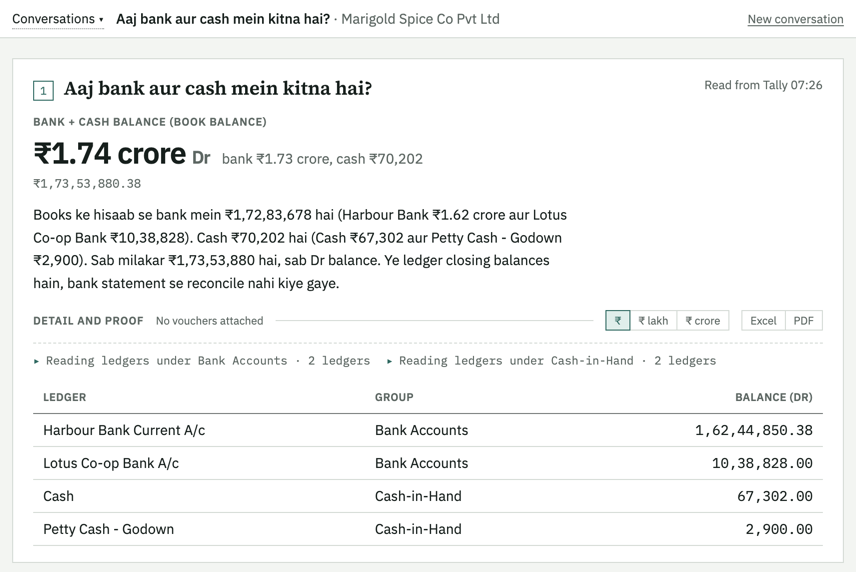This screenshot has height=572, width=856.
Task: Select the Petty Cash - Godown ledger
Action: (109, 529)
